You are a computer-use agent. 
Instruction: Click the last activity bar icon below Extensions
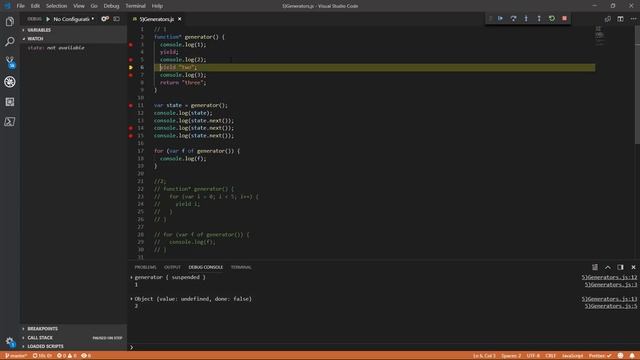coord(10,122)
